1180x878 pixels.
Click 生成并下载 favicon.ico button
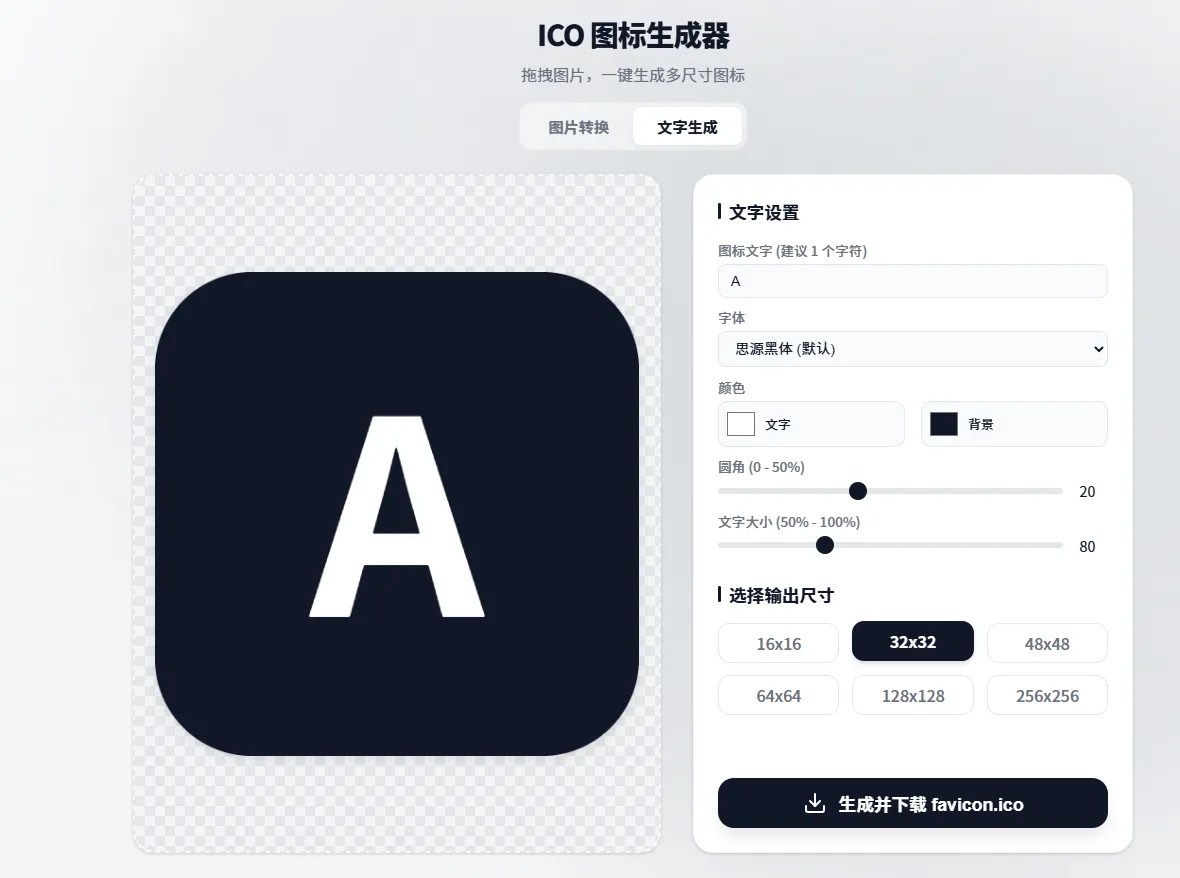[x=912, y=804]
